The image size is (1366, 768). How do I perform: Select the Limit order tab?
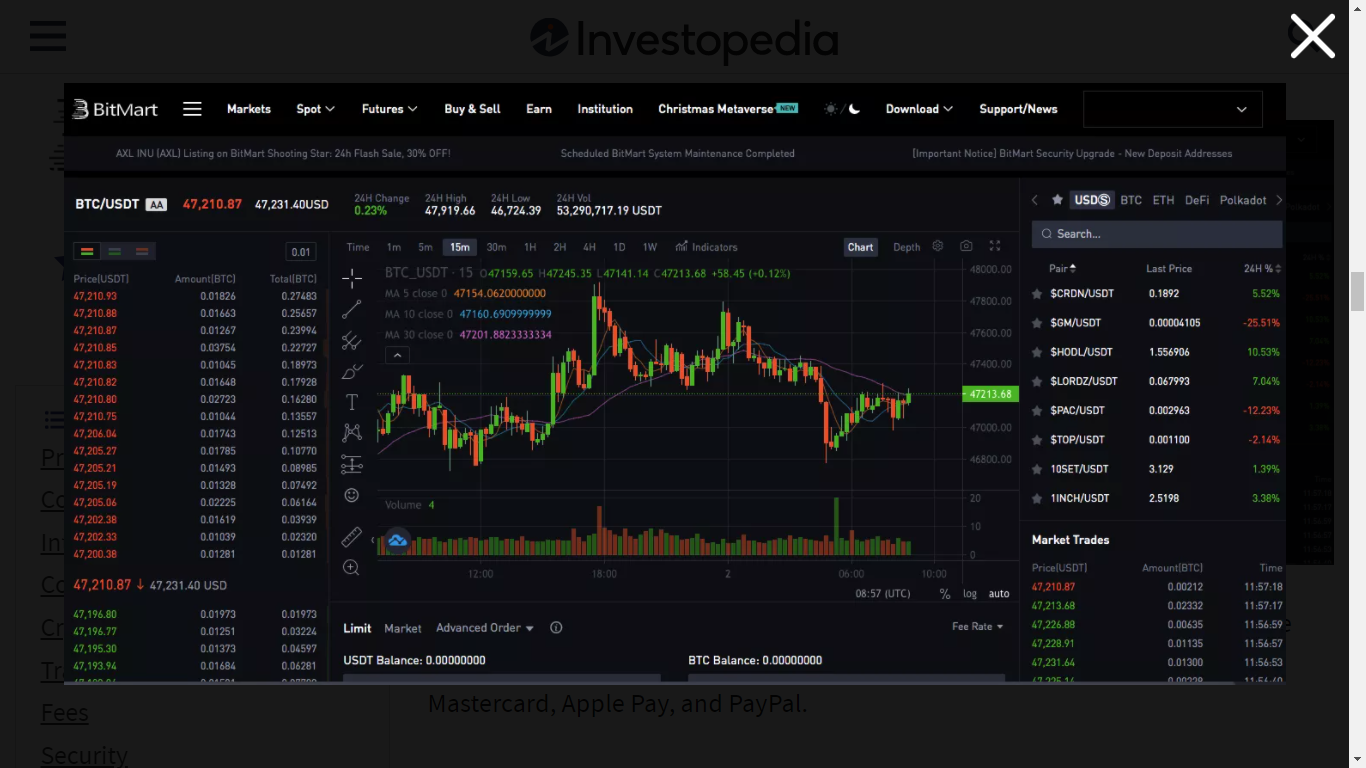tap(357, 628)
